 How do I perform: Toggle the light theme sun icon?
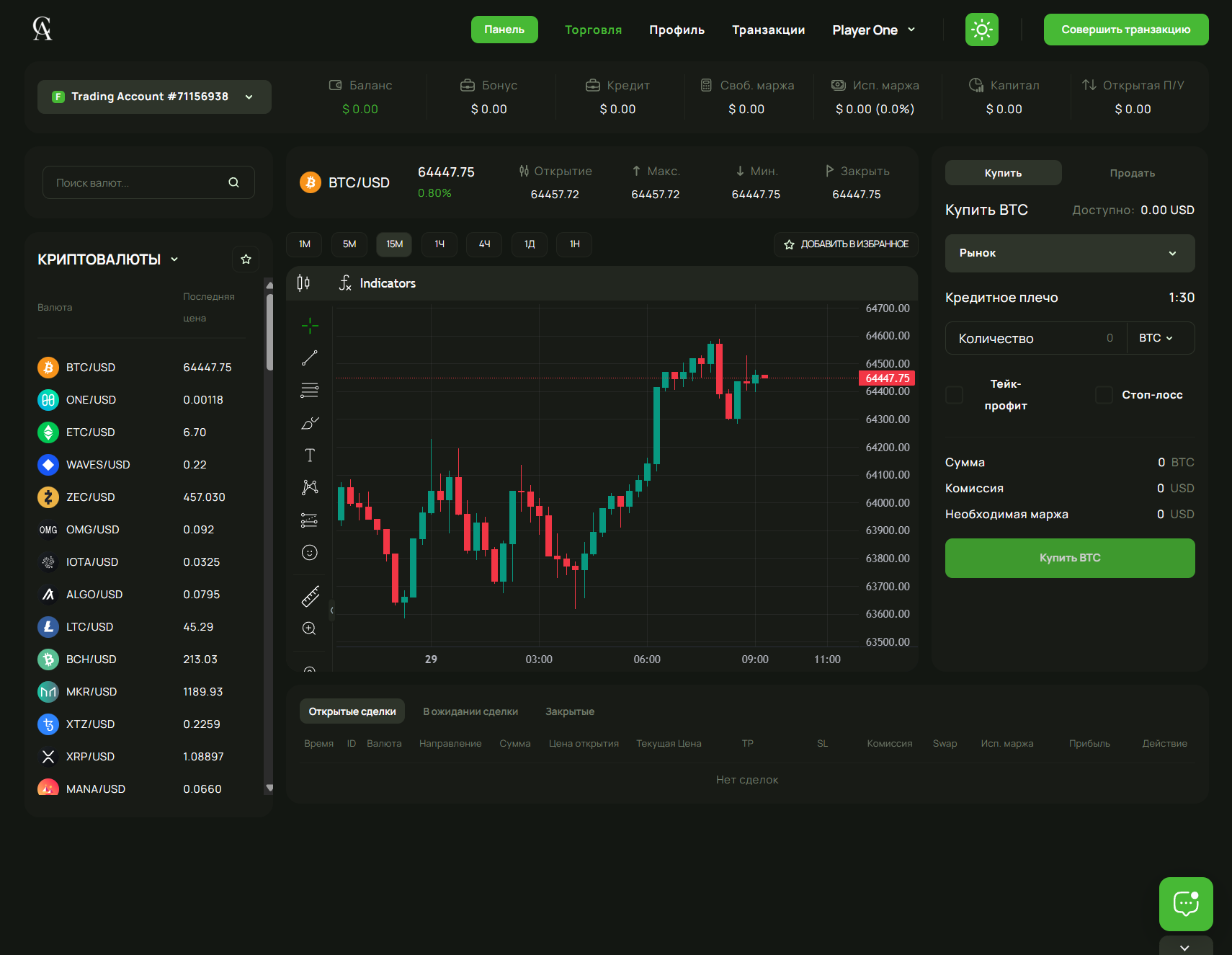(981, 30)
